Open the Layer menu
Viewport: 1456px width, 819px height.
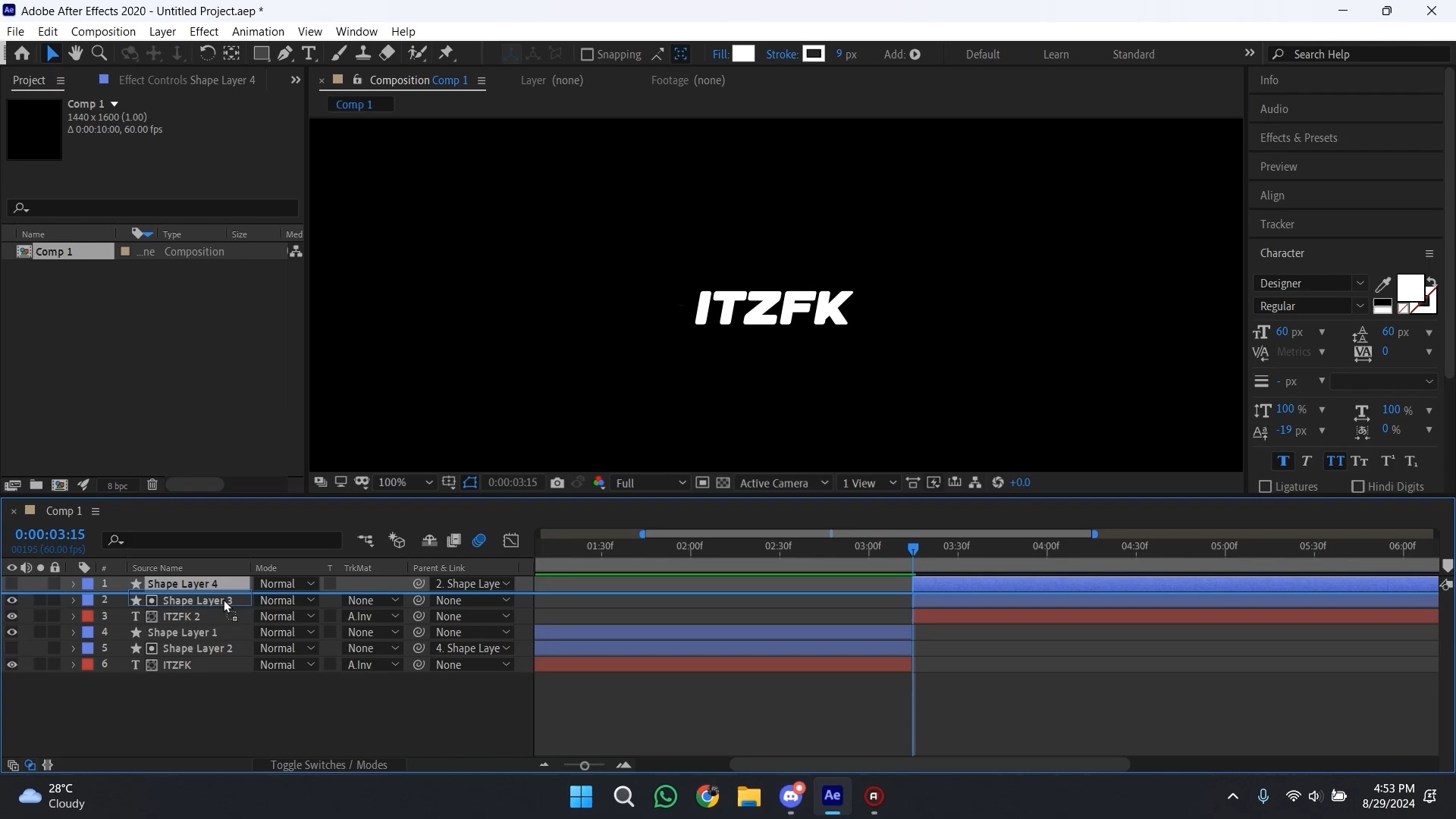pyautogui.click(x=162, y=32)
